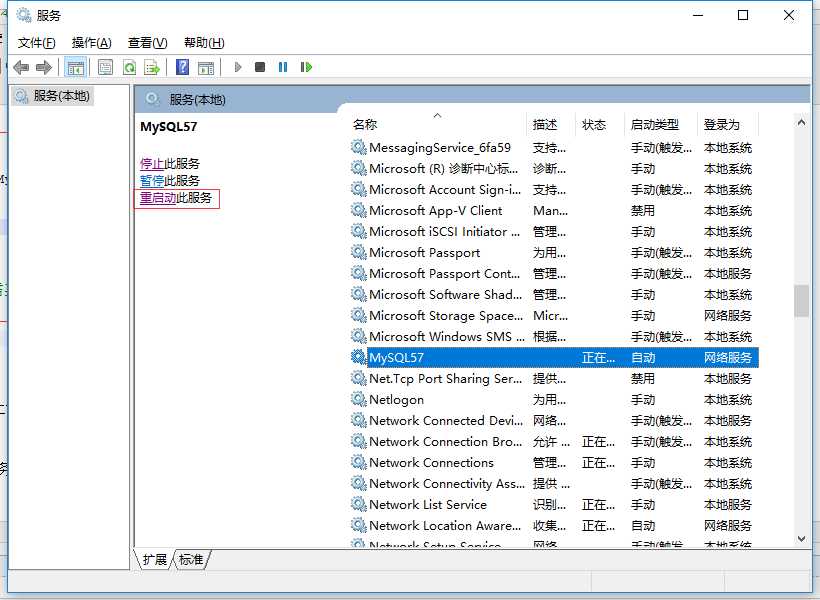Click the scrollbar down arrow in services list

(801, 538)
